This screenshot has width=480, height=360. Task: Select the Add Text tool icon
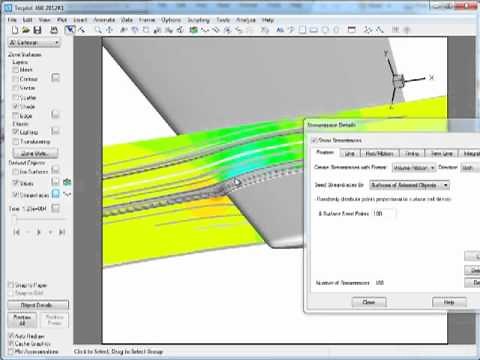click(280, 30)
